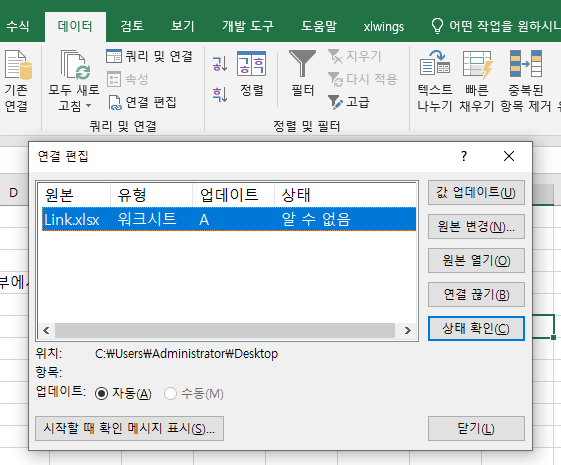The width and height of the screenshot is (561, 465).
Task: Click the lightbulb tell-me icon
Action: click(x=437, y=26)
